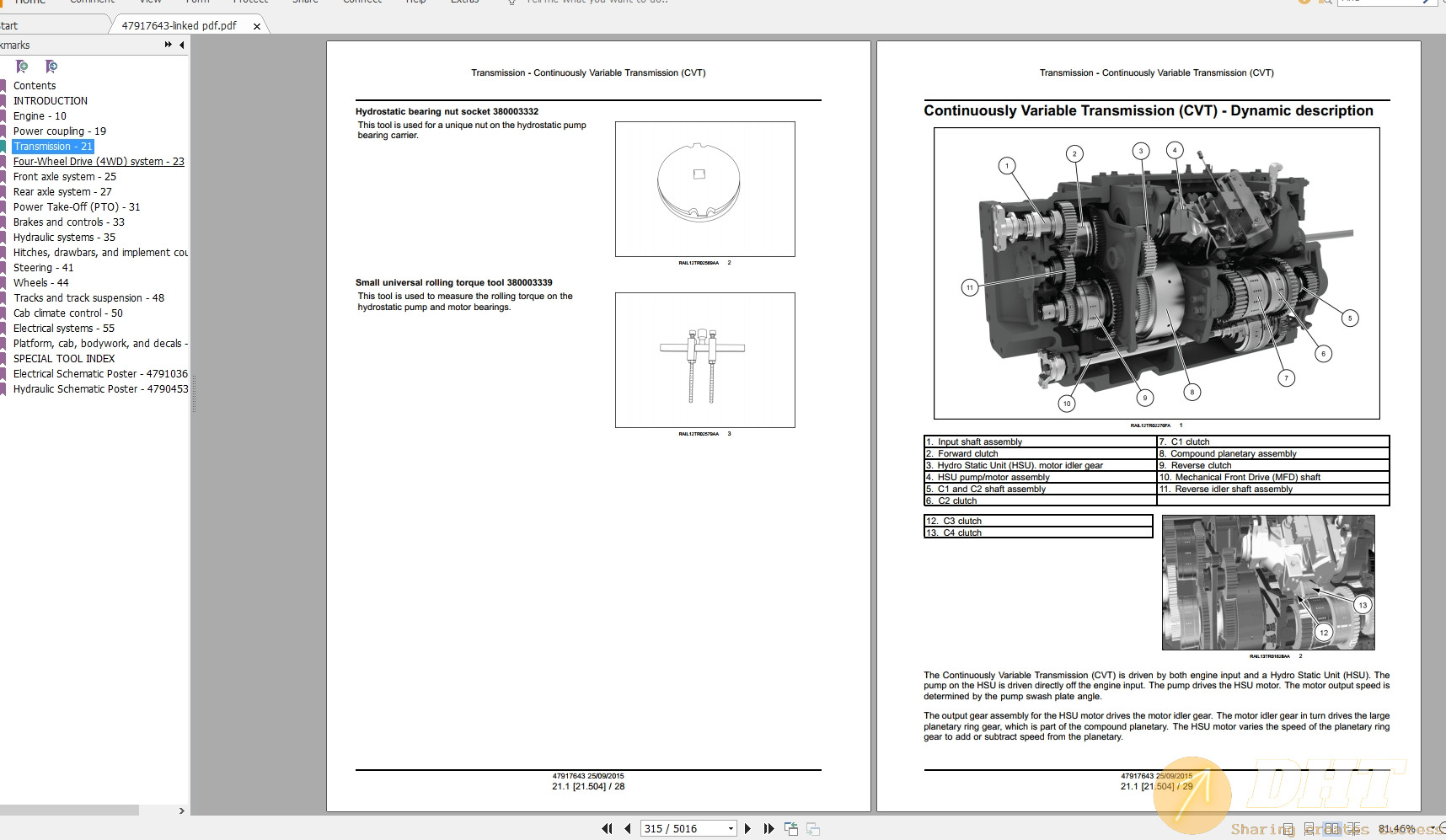Switch to the Comment ribbon tab

click(93, 3)
